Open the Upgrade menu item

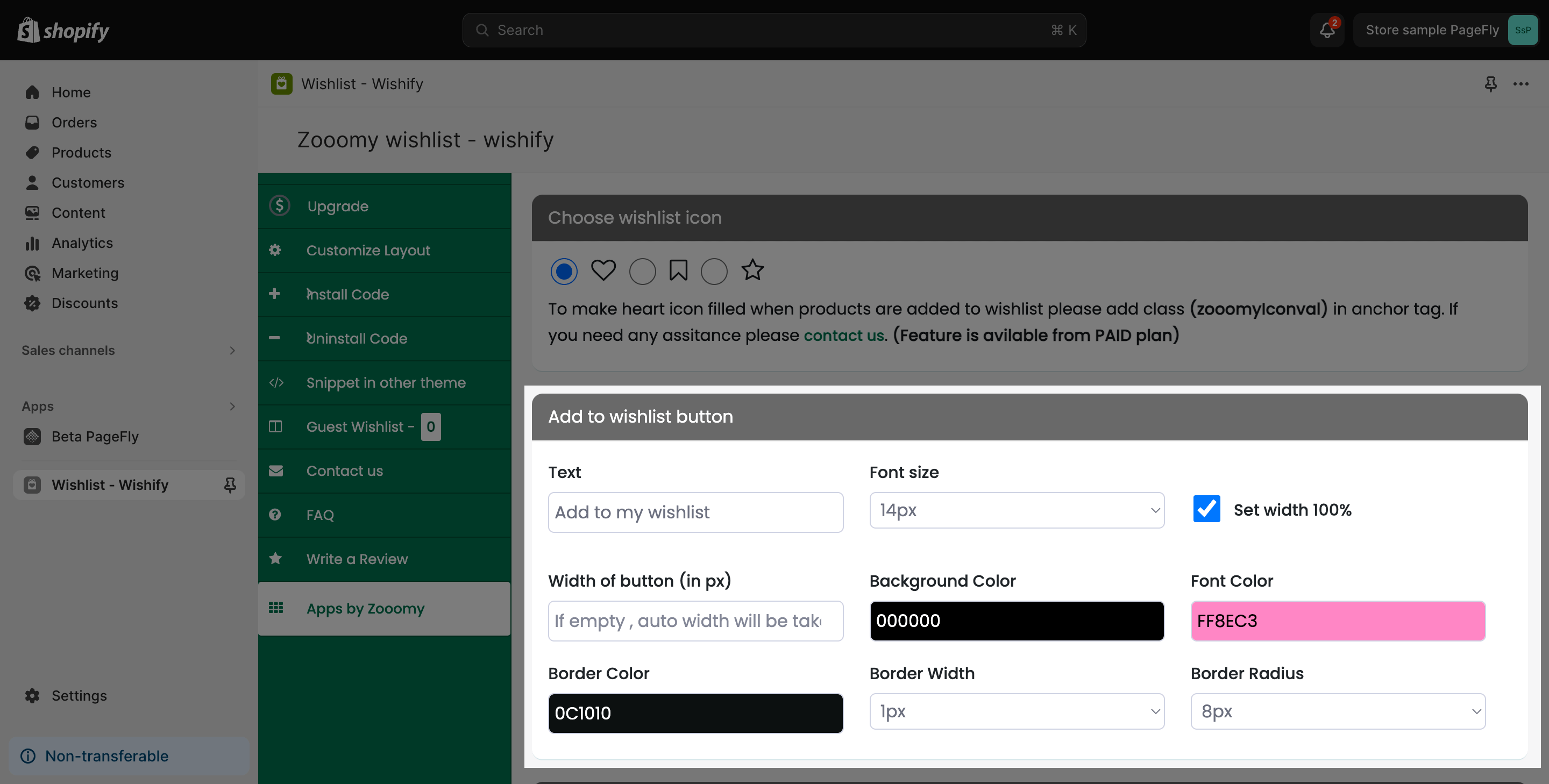(x=385, y=206)
